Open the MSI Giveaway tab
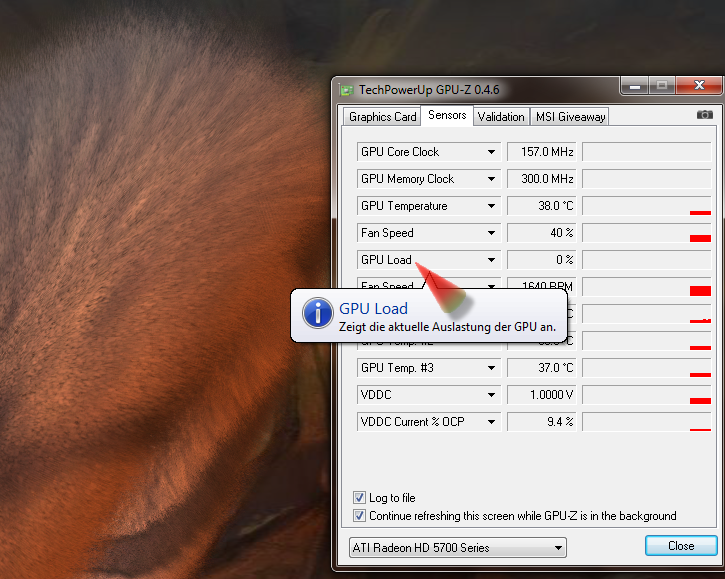Screen dimensions: 725x579 tap(570, 117)
